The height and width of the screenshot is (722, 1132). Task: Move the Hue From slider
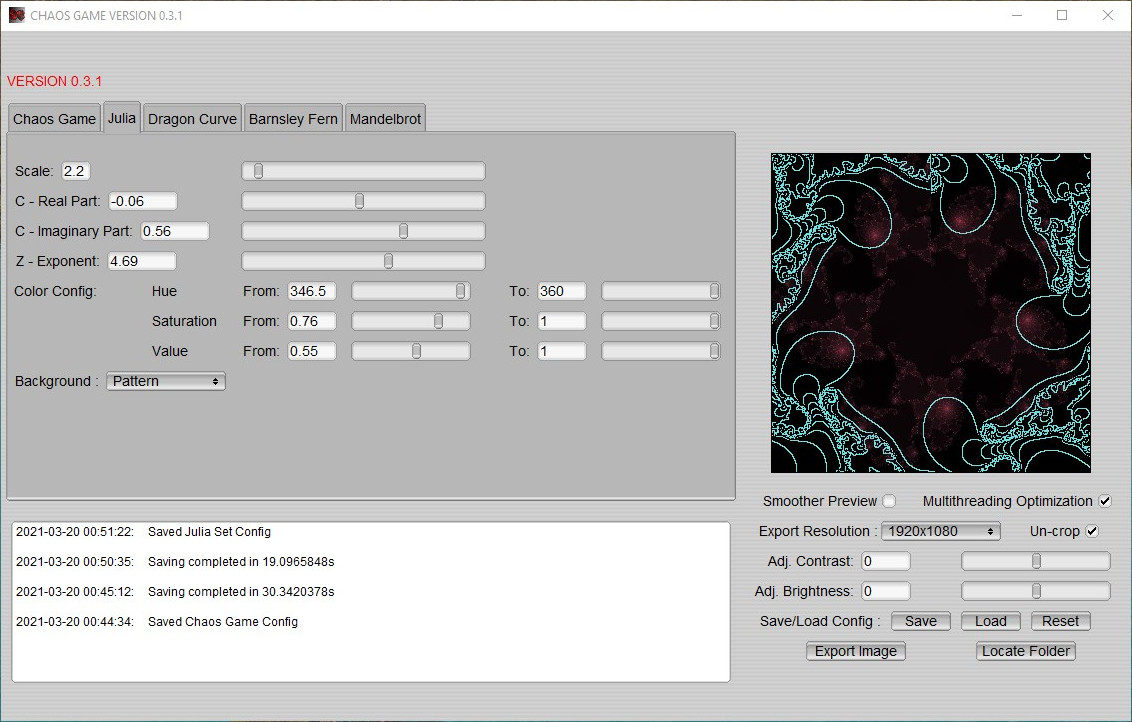point(459,291)
